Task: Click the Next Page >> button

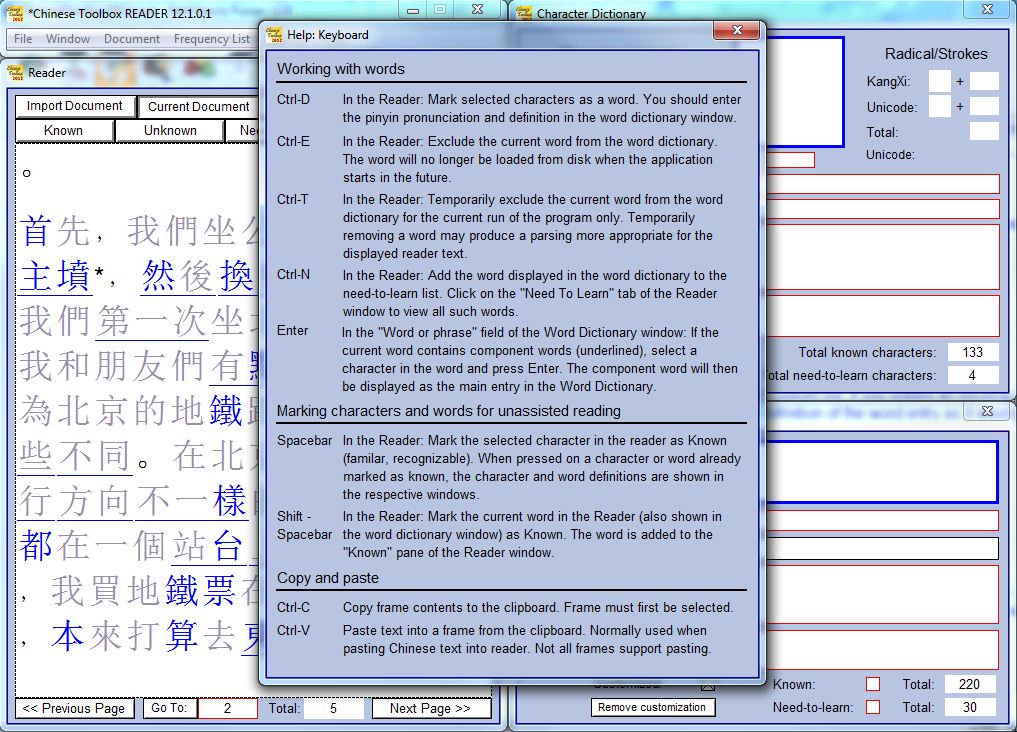Action: [x=430, y=708]
